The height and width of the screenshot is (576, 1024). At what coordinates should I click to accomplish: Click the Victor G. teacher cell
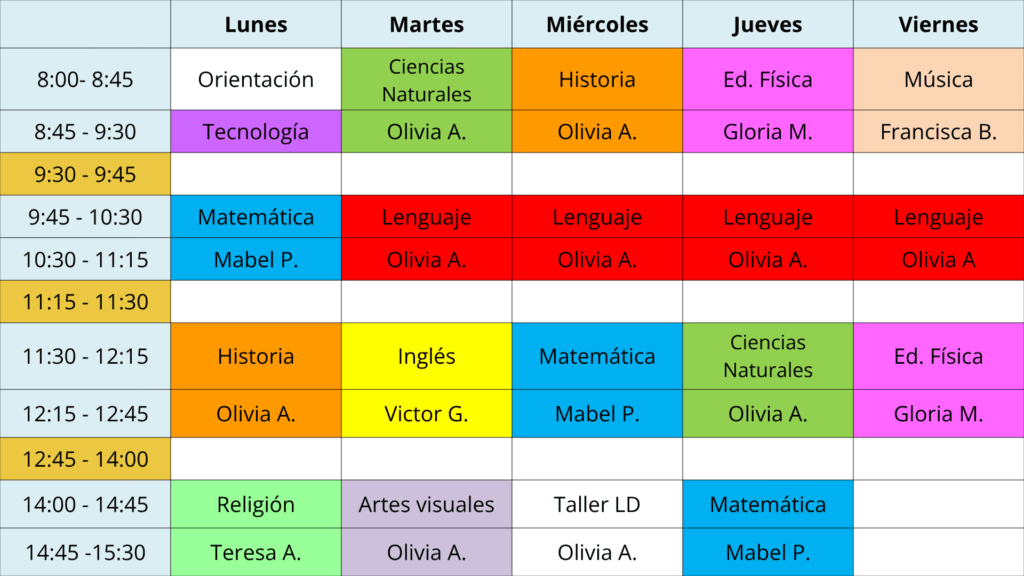click(x=427, y=413)
